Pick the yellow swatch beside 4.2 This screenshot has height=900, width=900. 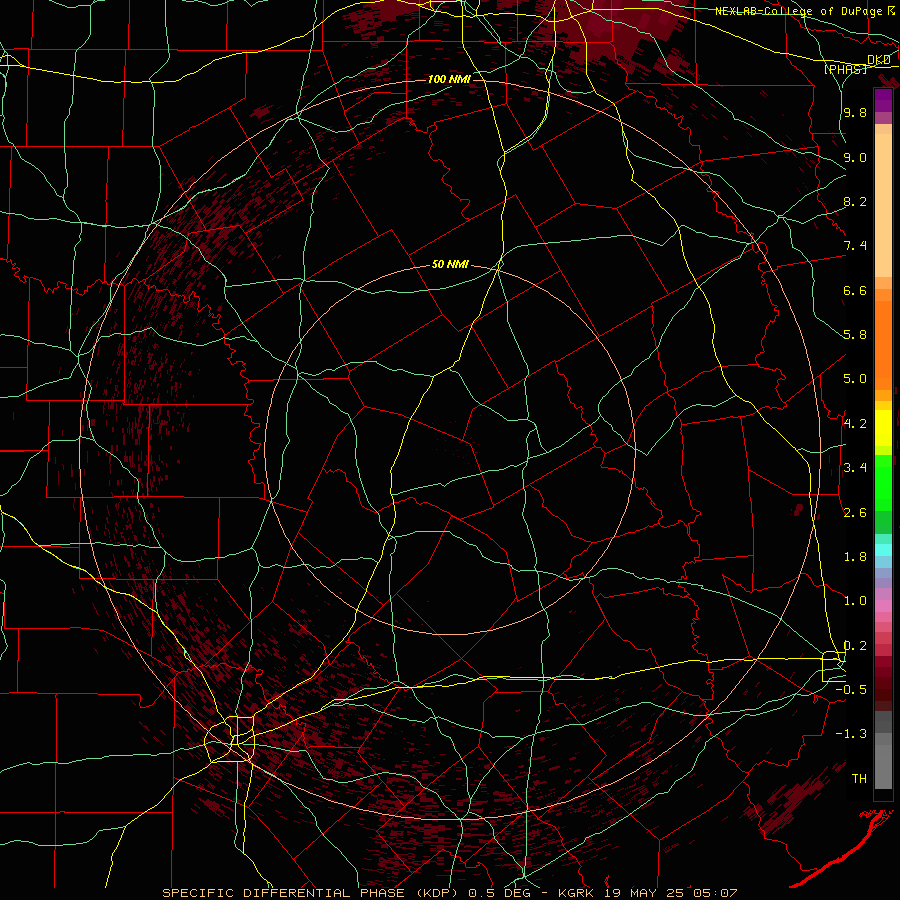tap(883, 428)
